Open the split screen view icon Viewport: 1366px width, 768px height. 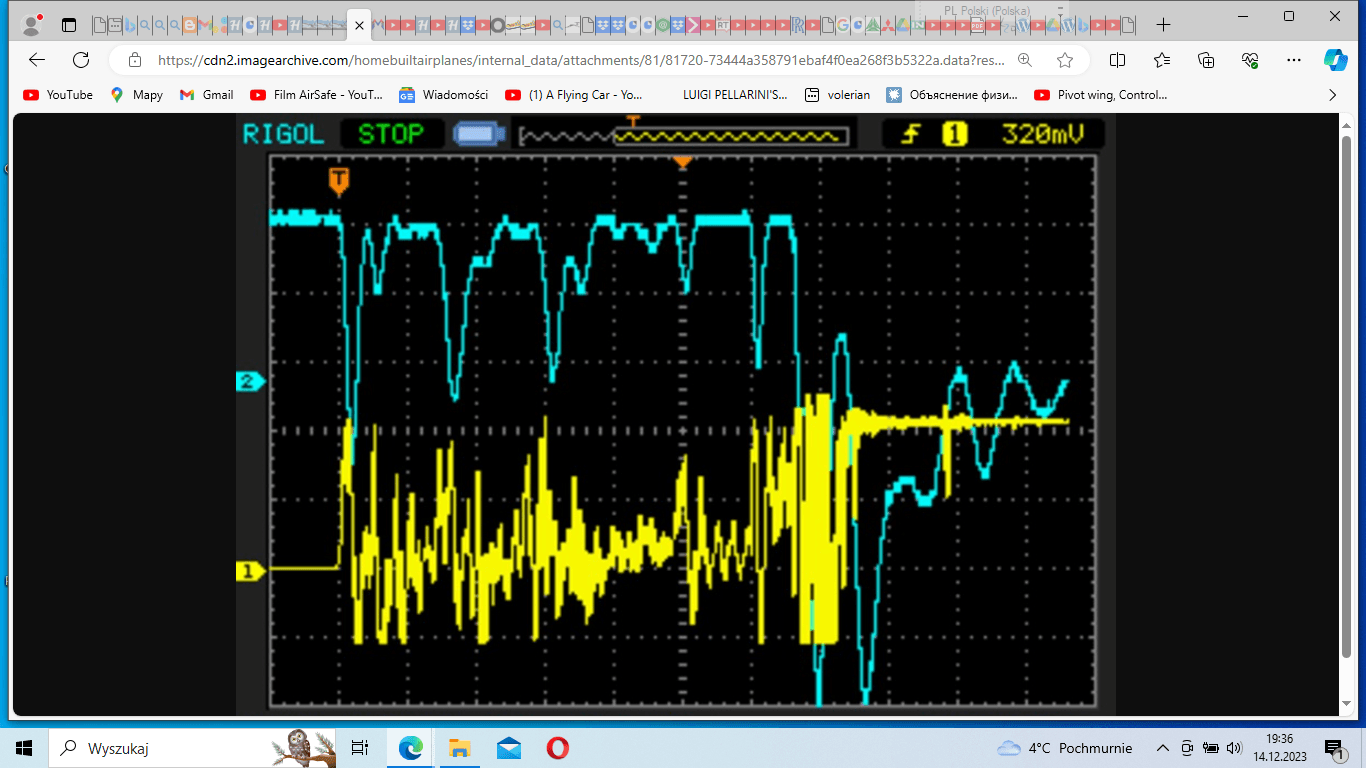pyautogui.click(x=1118, y=60)
